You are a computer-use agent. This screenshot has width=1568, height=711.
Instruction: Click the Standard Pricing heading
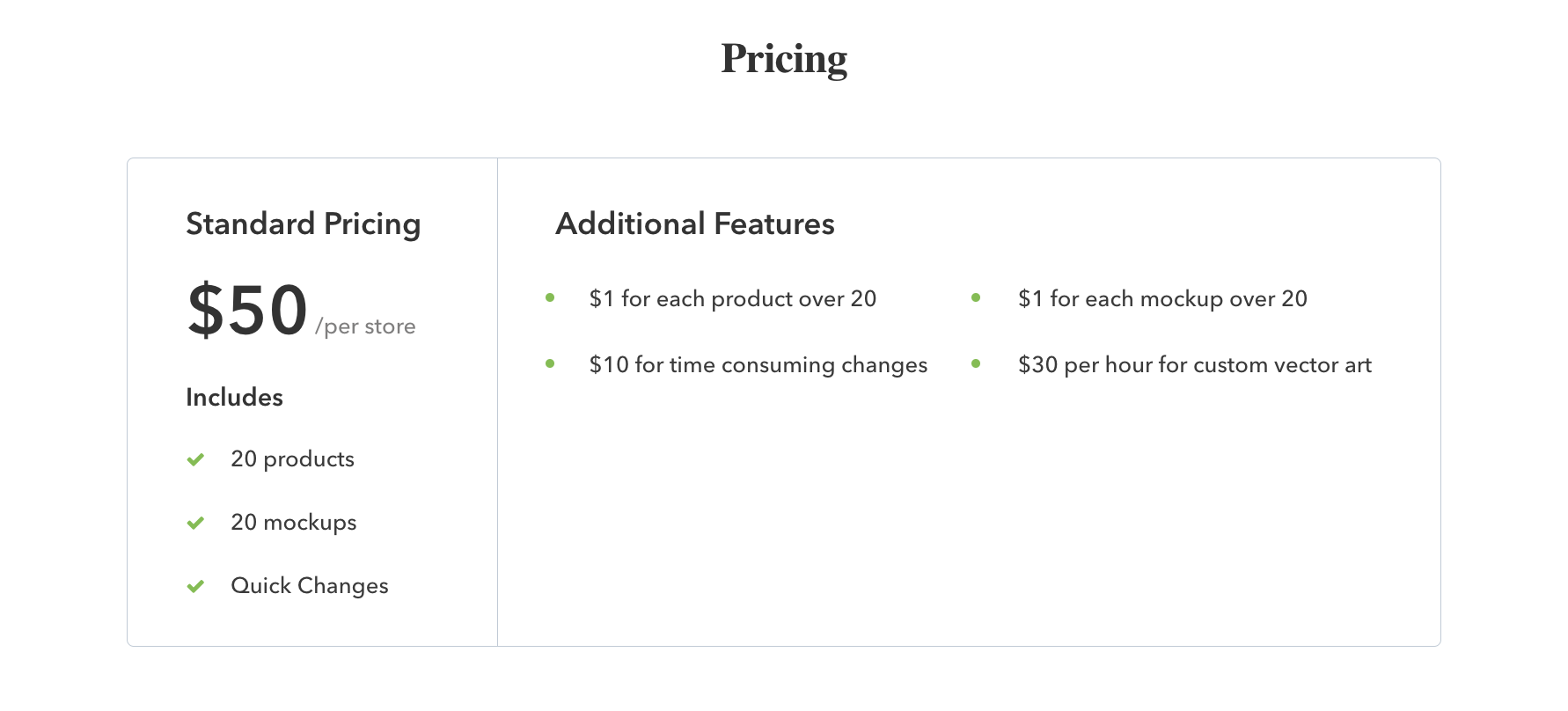click(304, 224)
